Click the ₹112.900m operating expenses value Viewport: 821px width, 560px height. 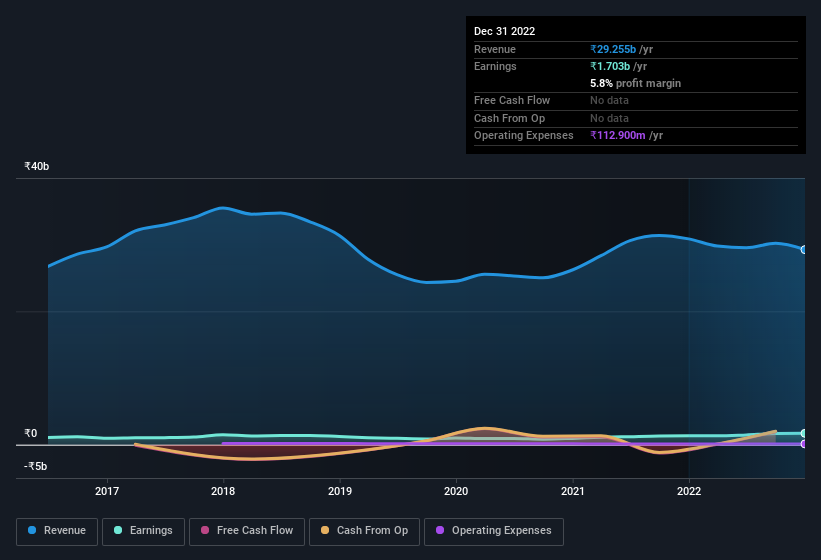coord(618,135)
